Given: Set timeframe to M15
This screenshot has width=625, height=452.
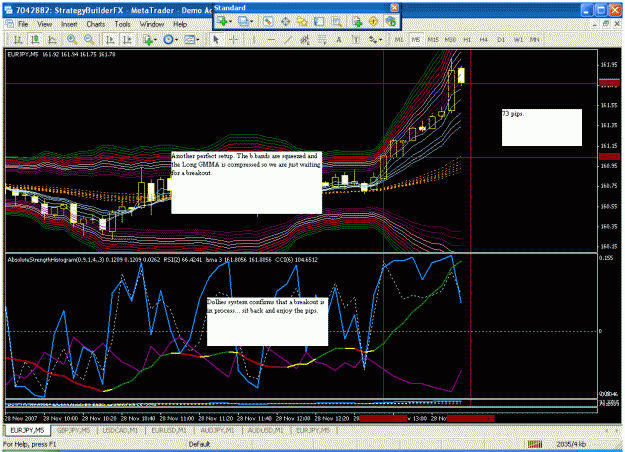Looking at the screenshot, I should [433, 39].
